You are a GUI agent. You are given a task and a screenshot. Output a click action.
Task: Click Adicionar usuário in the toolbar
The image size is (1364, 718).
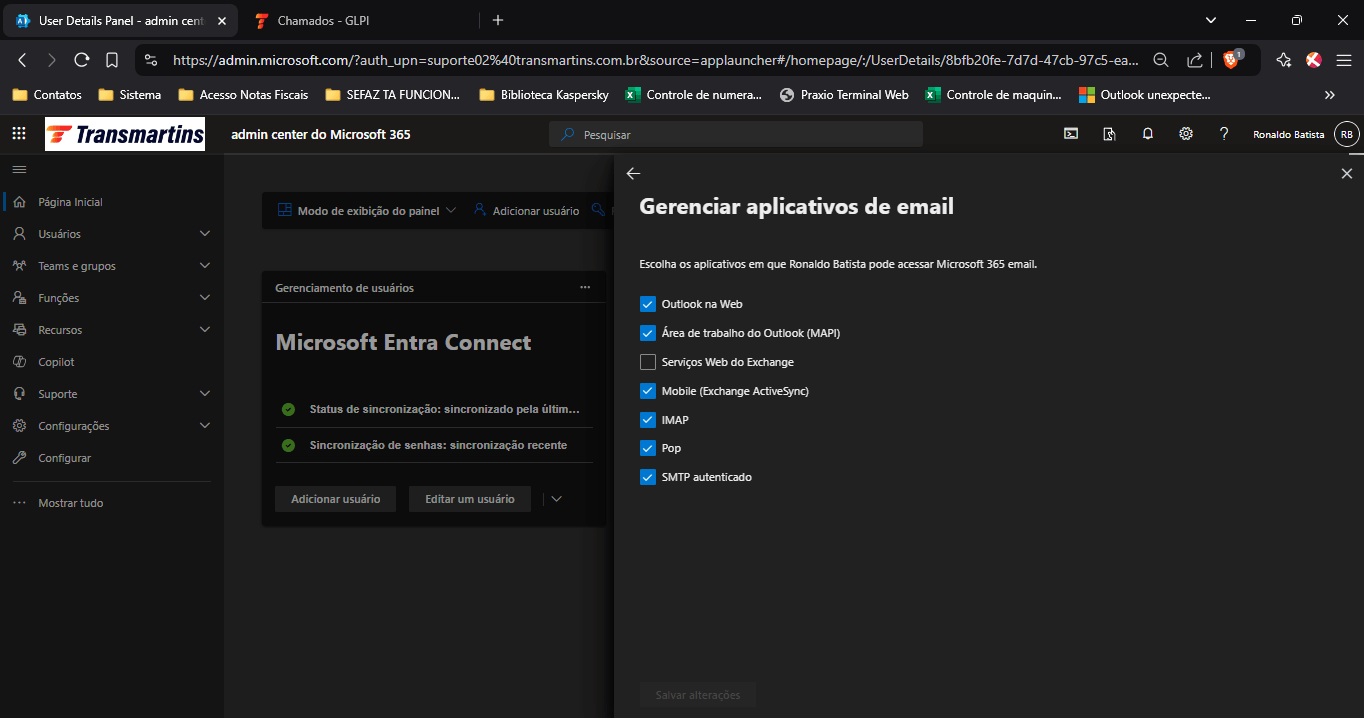coord(526,211)
